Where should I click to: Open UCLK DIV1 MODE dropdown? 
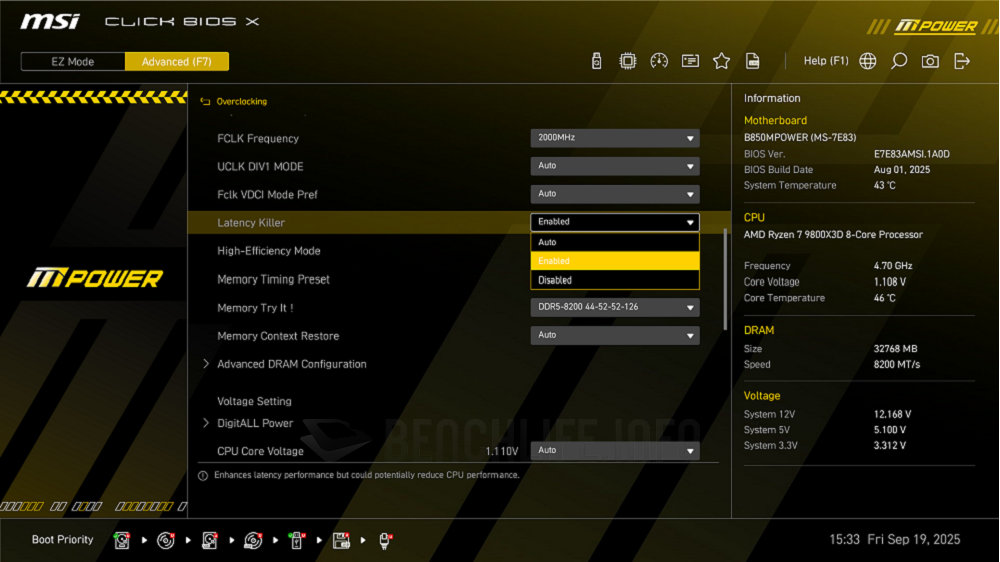click(615, 166)
